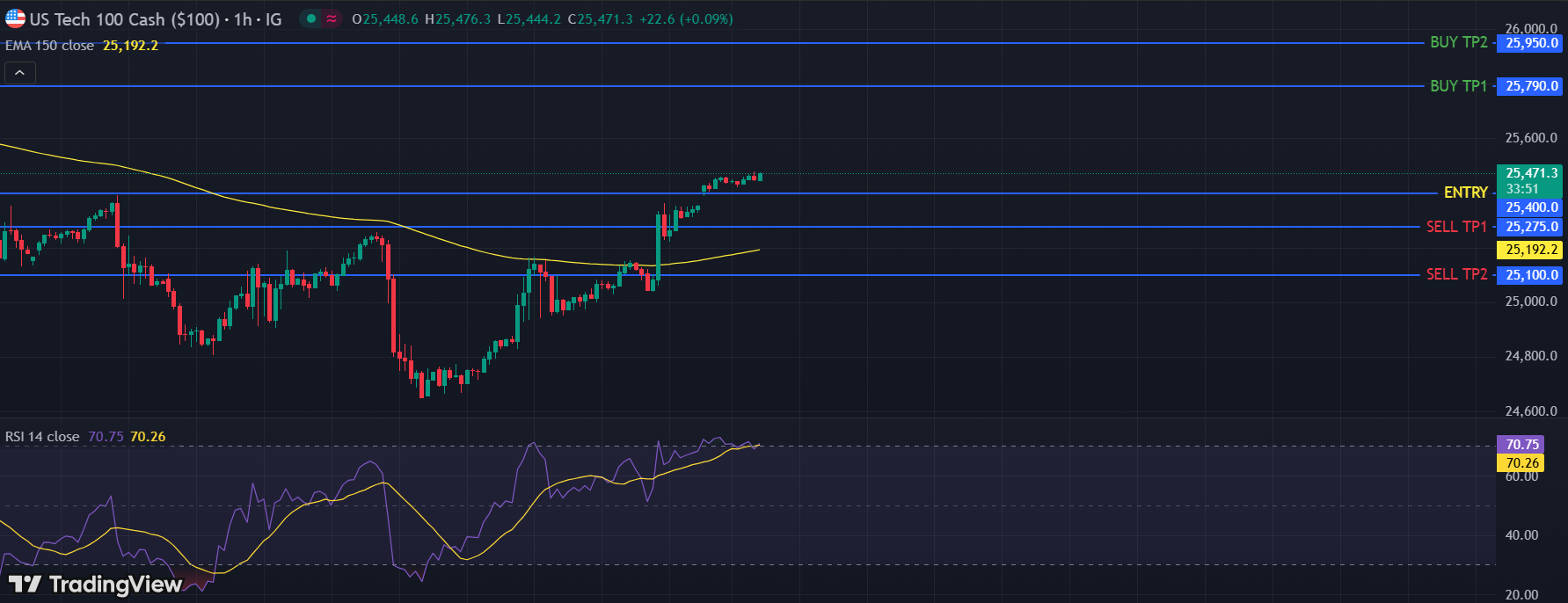This screenshot has width=1568, height=603.
Task: Click the yellow RSI average 70.26 tag
Action: click(x=1521, y=462)
